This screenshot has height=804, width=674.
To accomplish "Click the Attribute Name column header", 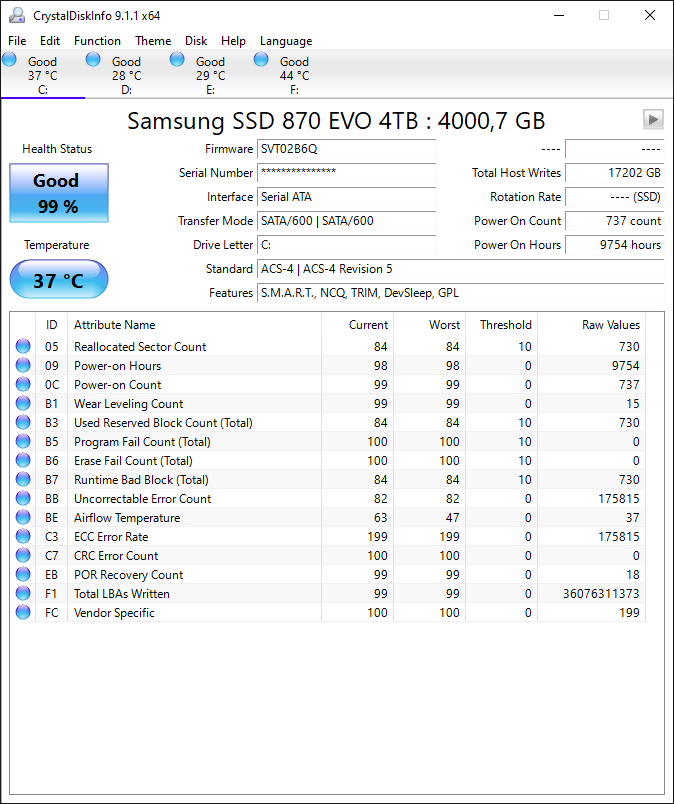I will click(194, 325).
